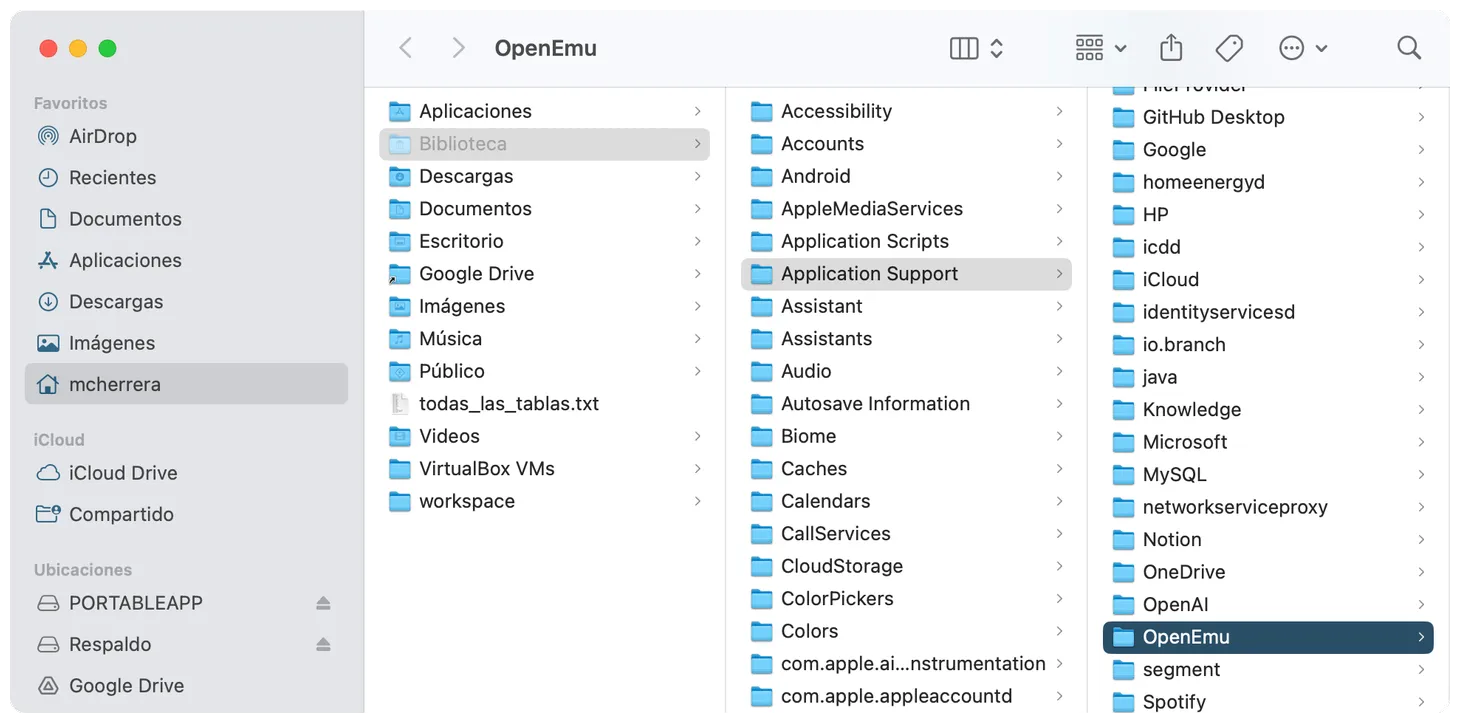Click the Search magnifier icon

click(1408, 48)
